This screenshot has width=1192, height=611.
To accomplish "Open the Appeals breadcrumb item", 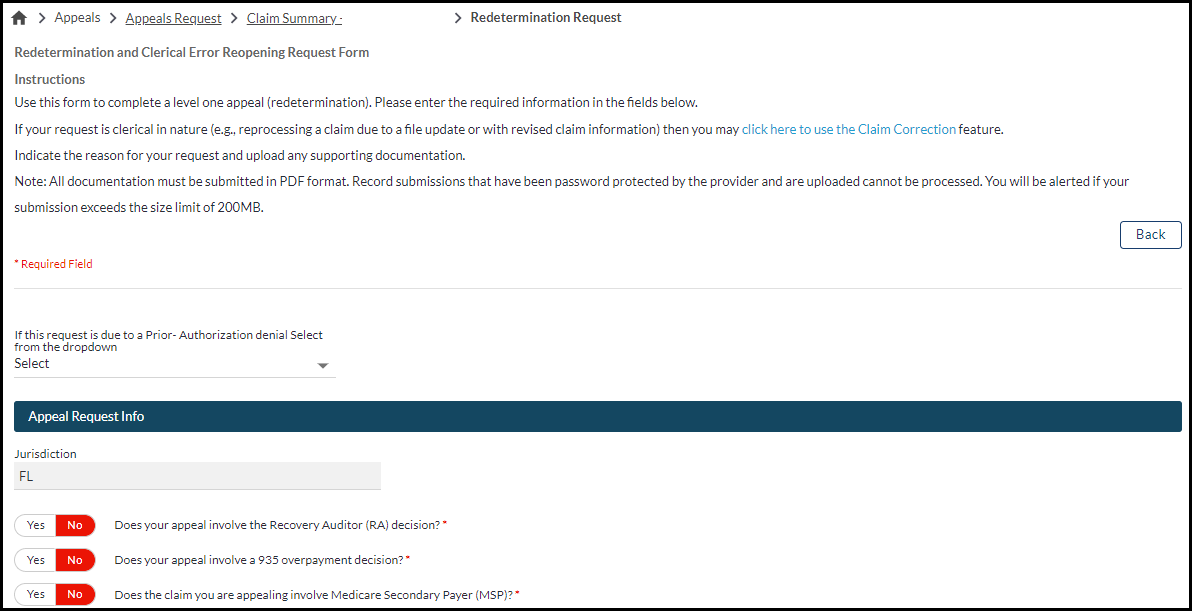I will 78,17.
